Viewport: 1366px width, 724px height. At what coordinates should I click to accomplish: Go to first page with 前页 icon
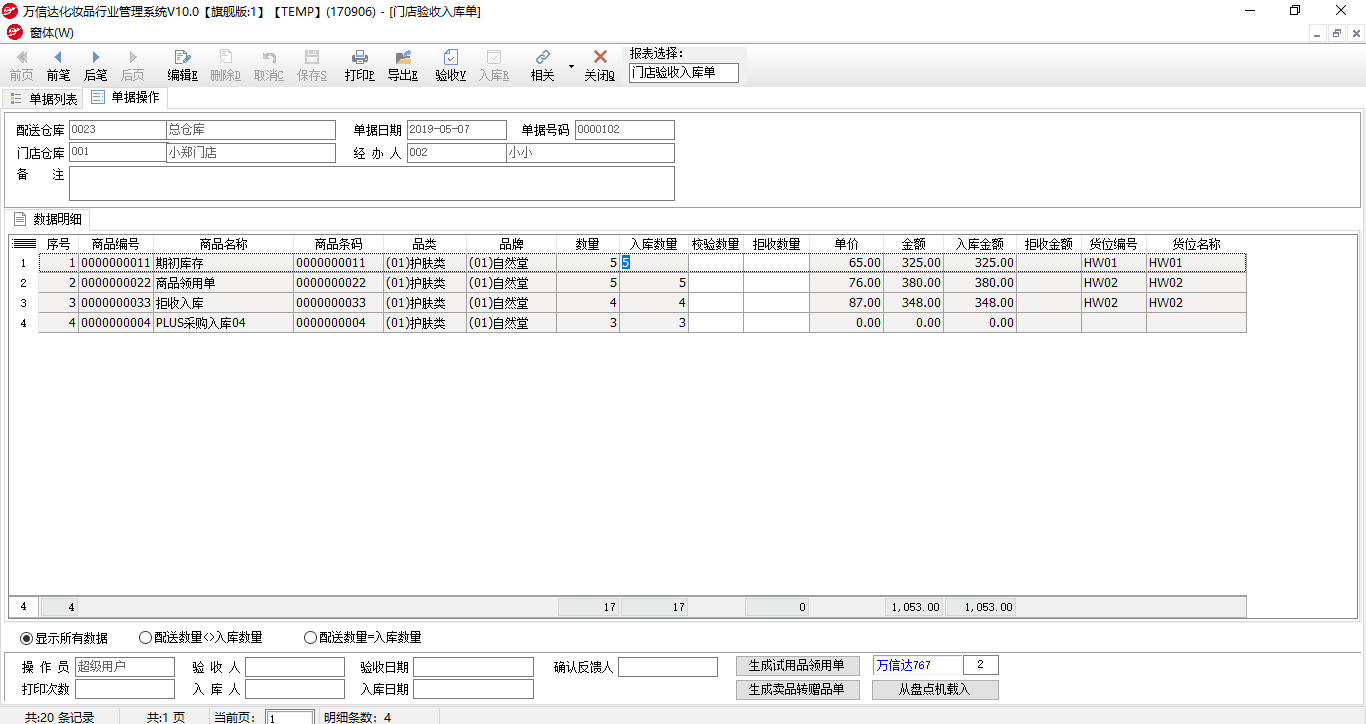21,65
